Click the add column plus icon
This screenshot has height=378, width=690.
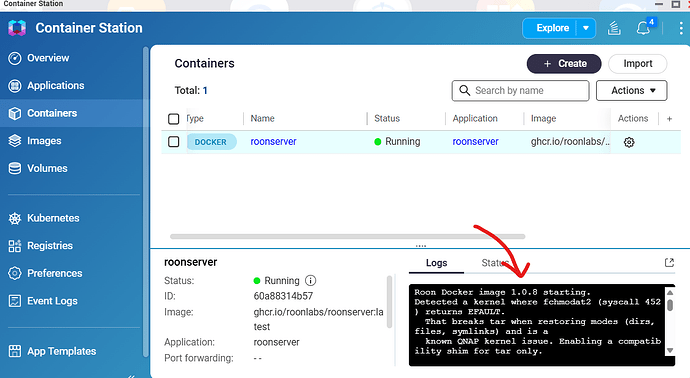669,119
